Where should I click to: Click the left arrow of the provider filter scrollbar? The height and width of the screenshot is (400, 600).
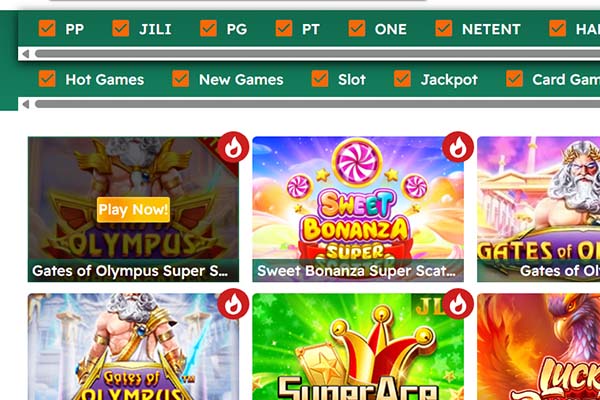point(26,54)
